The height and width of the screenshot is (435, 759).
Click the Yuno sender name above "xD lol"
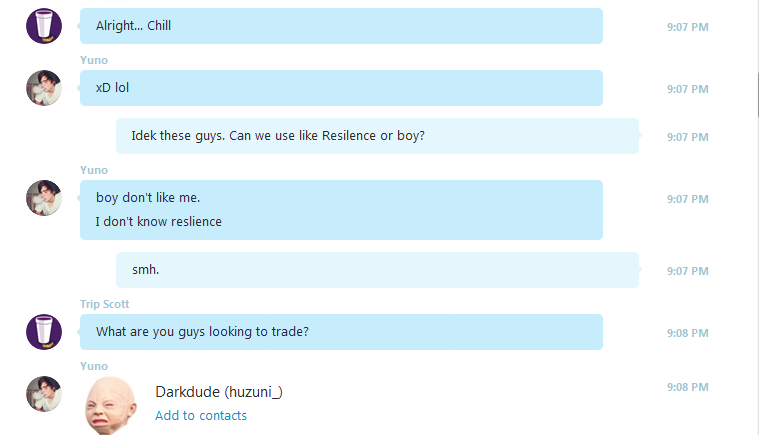tap(94, 60)
